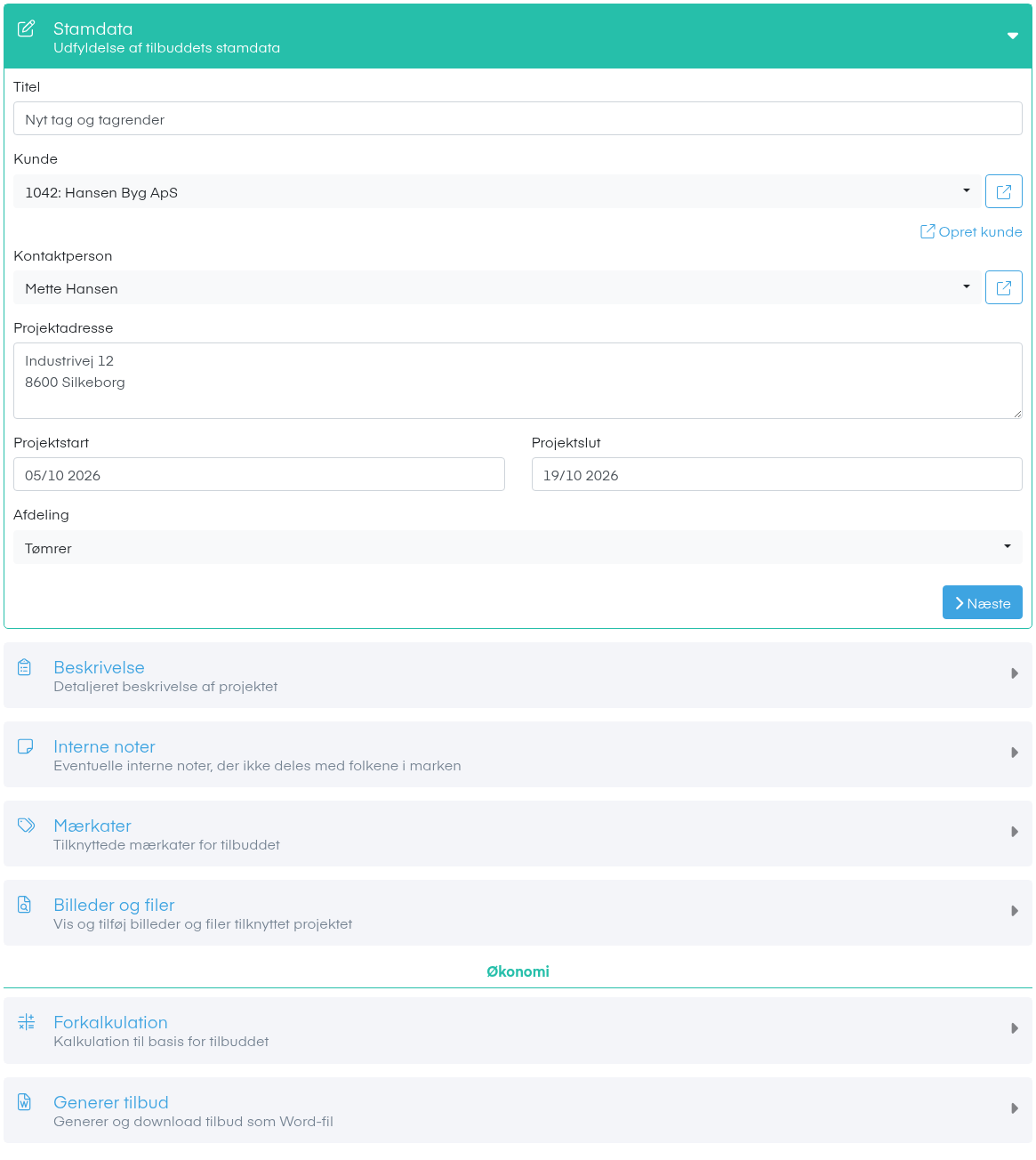The width and height of the screenshot is (1036, 1160).
Task: Open contact details icon beside Kontaktperson dropdown
Action: (1004, 287)
